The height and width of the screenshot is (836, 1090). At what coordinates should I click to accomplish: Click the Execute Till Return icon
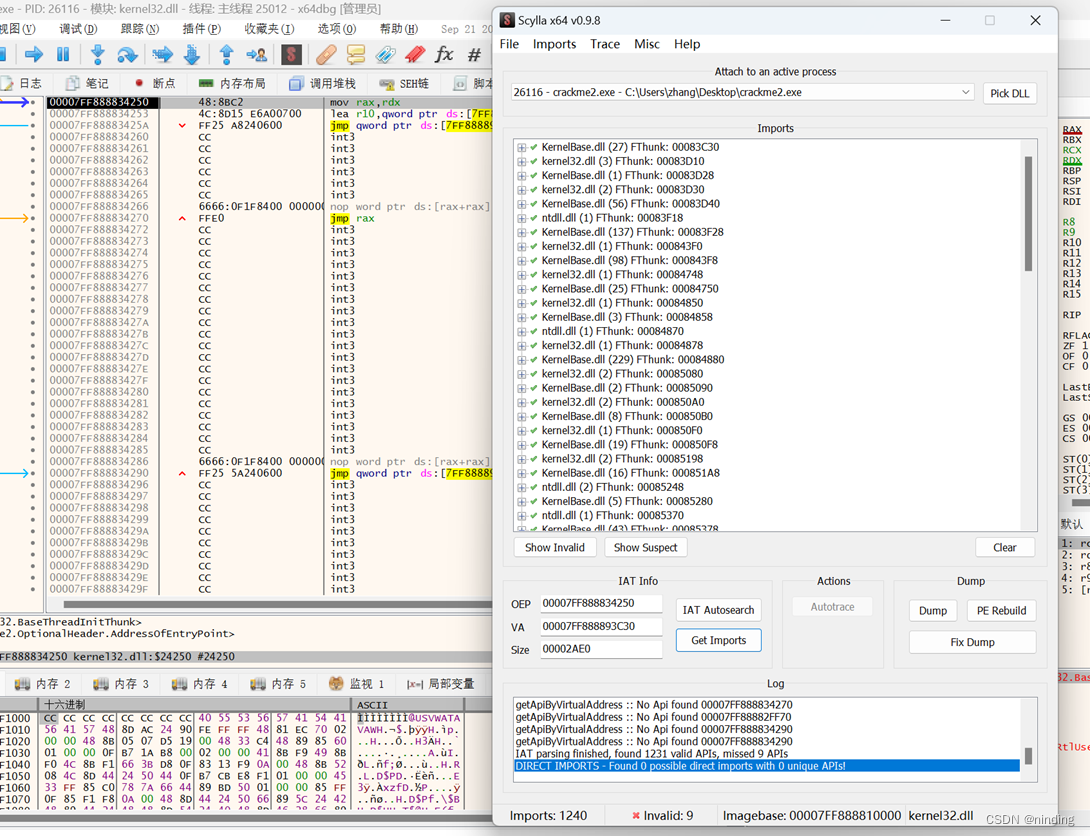pos(227,54)
